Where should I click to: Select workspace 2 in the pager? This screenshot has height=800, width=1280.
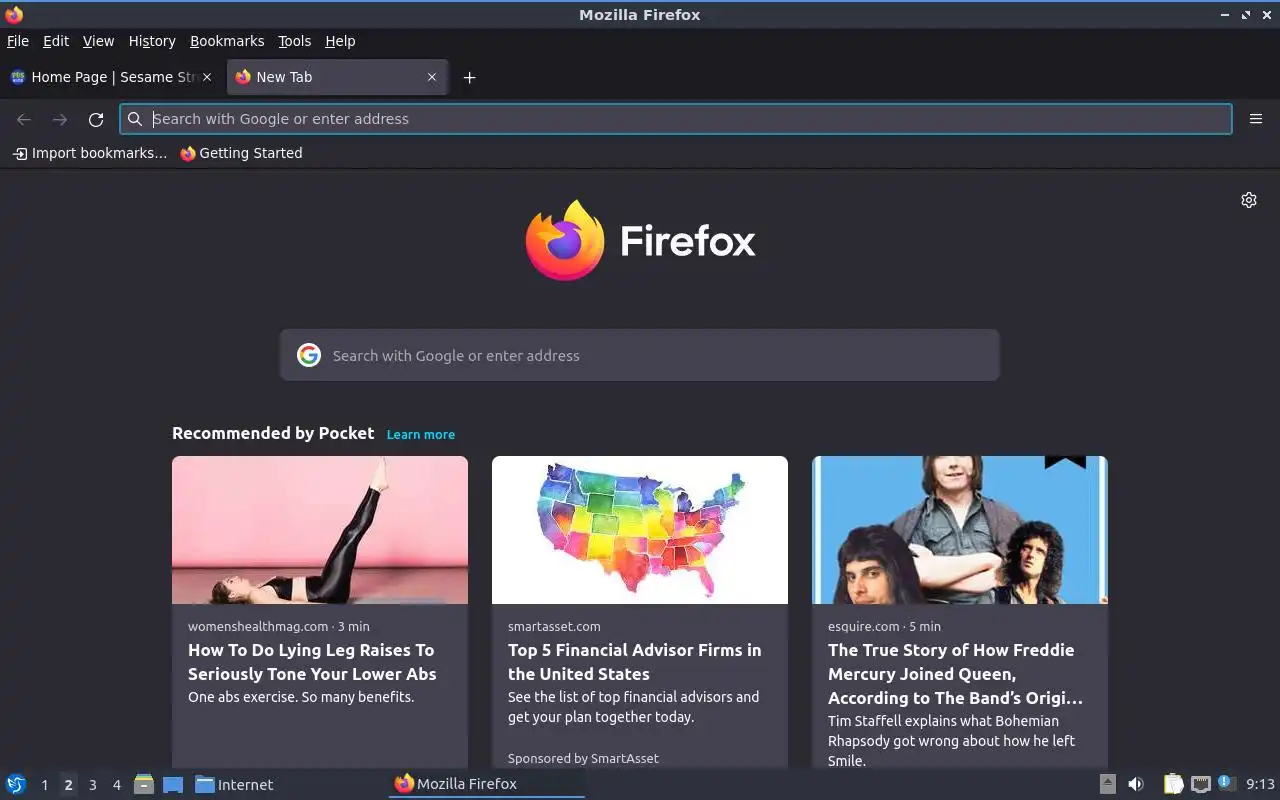coord(68,785)
